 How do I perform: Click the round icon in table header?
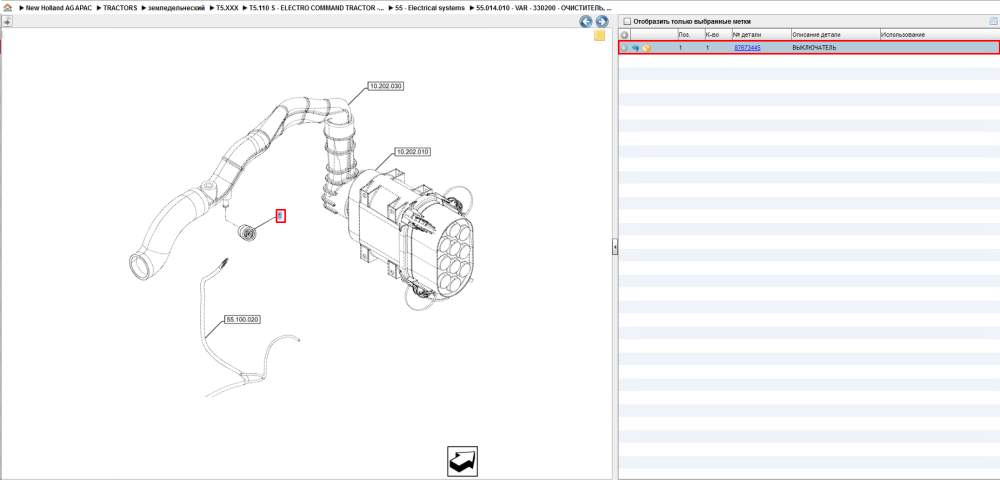pyautogui.click(x=624, y=34)
